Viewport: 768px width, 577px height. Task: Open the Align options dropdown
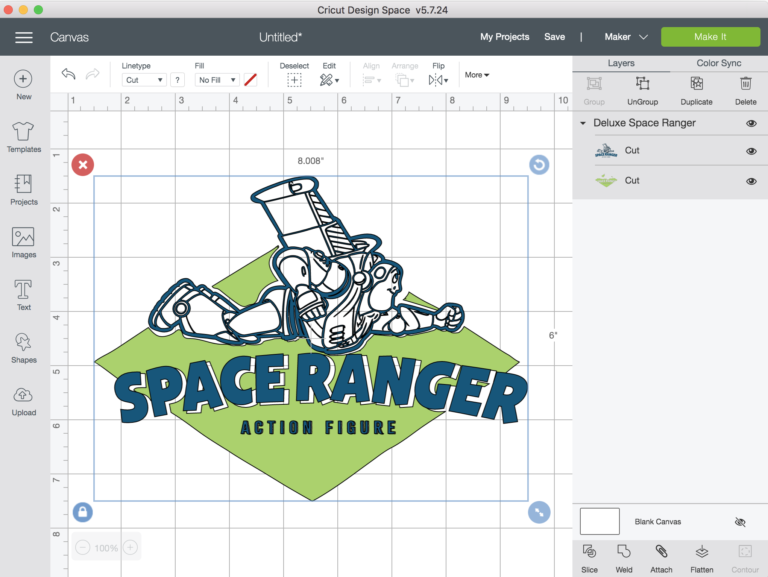tap(371, 80)
